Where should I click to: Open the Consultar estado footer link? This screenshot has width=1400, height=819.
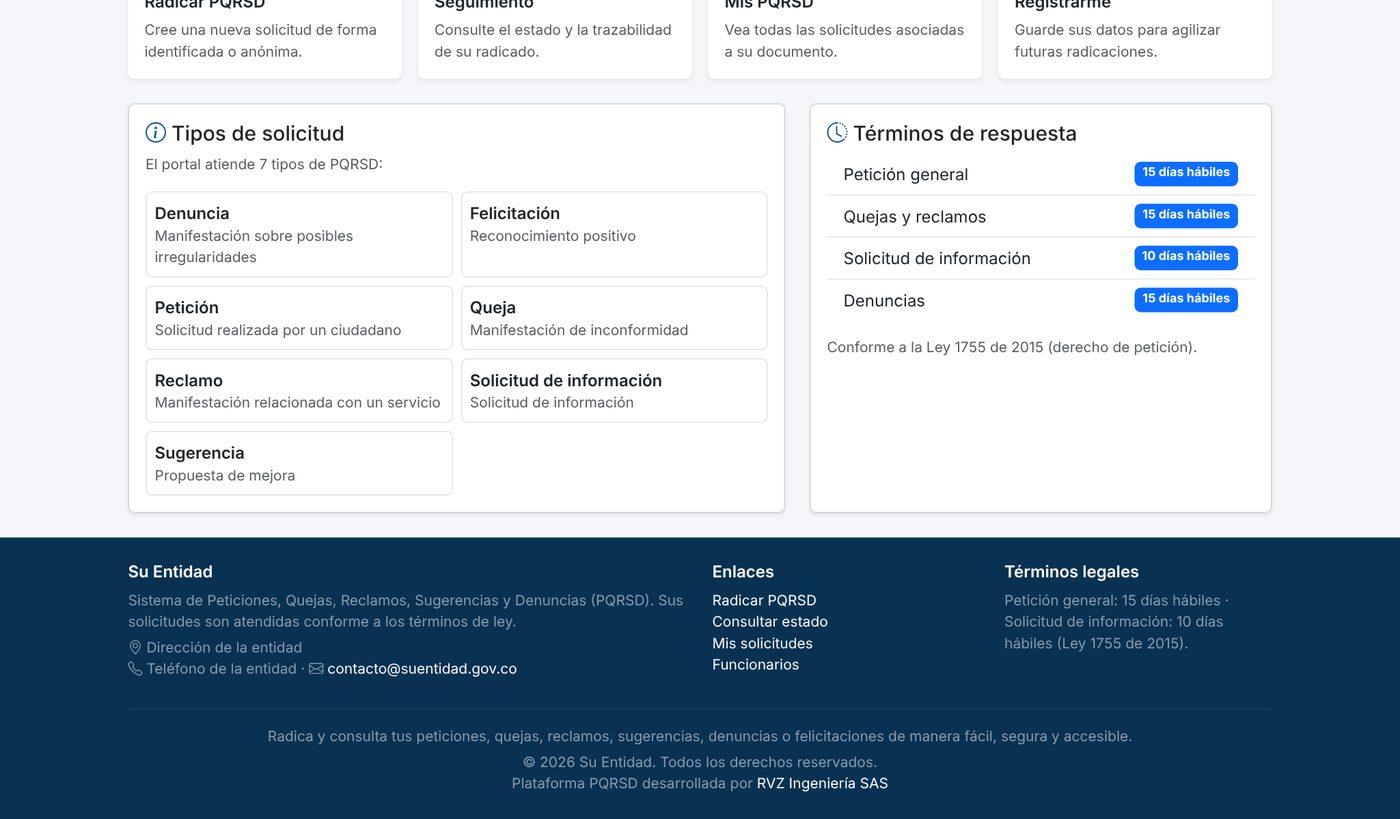tap(770, 622)
